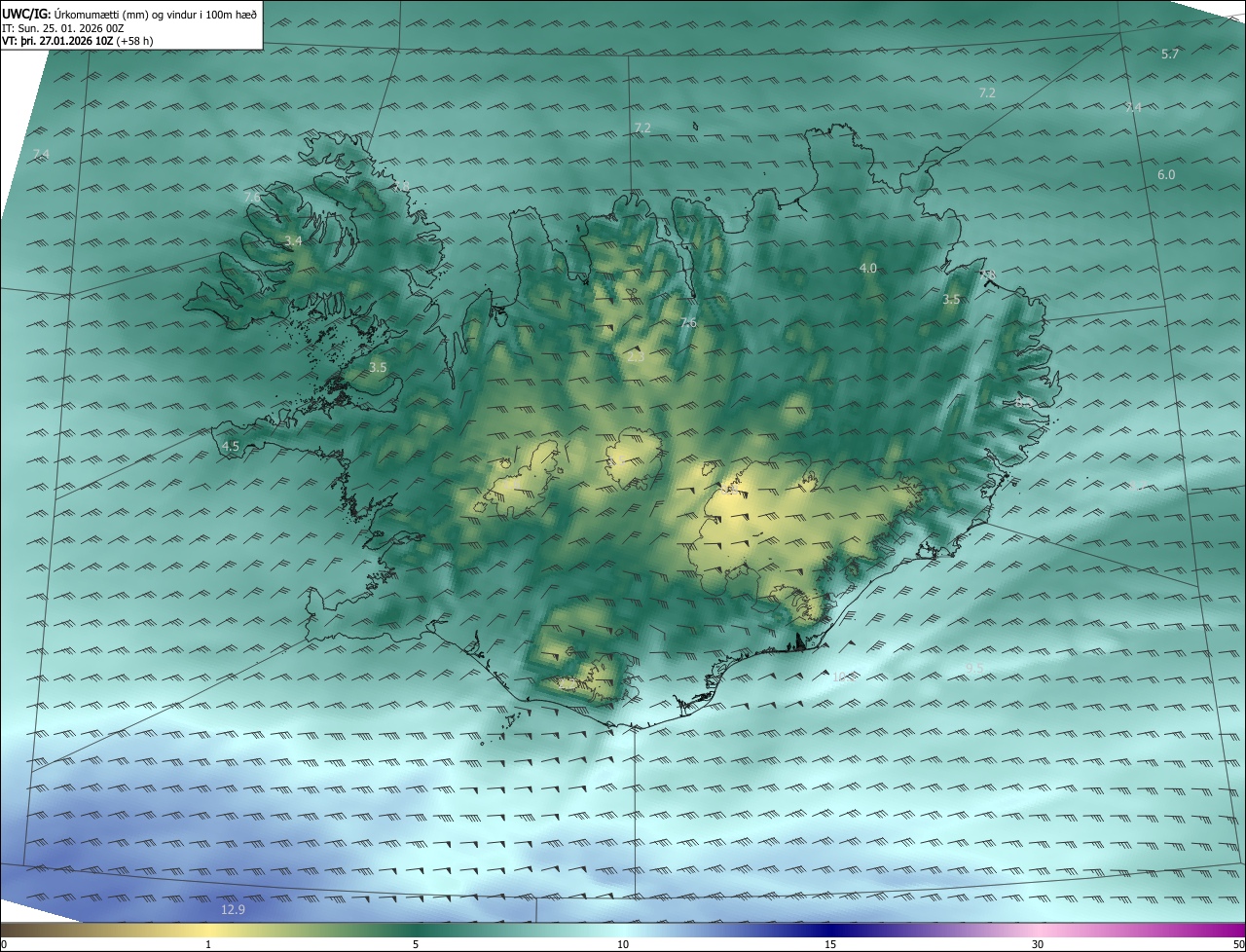Pick the yellow color band above tick 1

tap(208, 930)
